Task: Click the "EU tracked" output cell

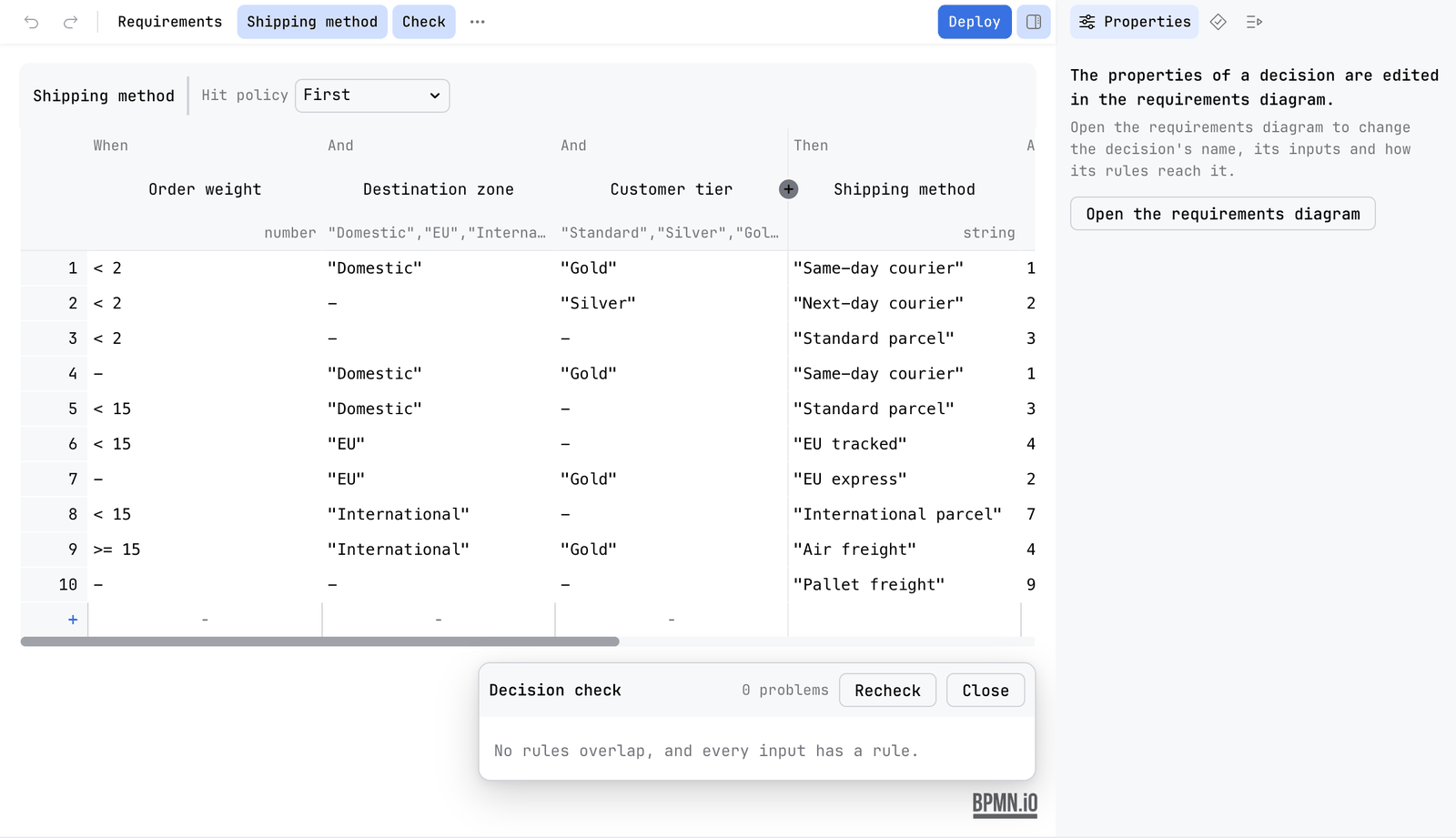Action: [905, 444]
